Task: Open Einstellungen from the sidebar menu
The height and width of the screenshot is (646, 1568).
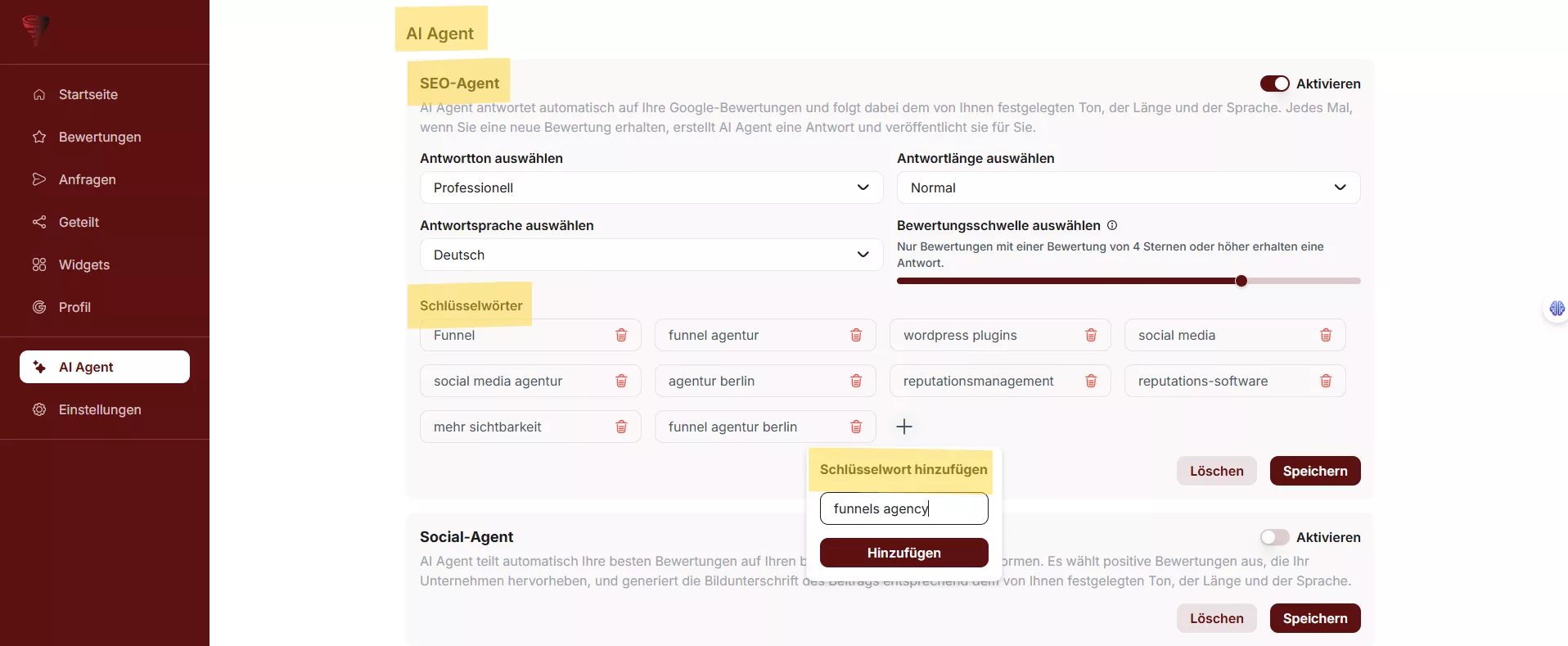Action: pyautogui.click(x=100, y=409)
